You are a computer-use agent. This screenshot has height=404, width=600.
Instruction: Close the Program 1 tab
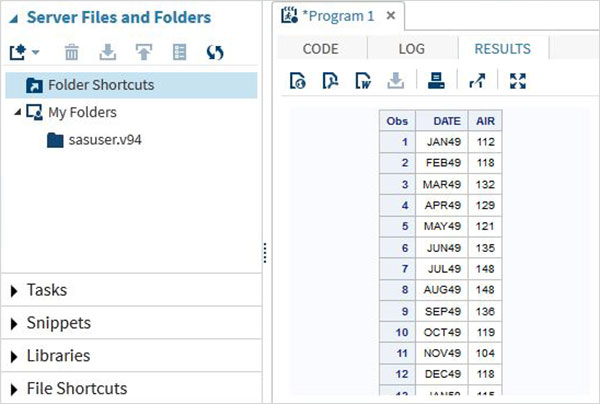(x=390, y=17)
